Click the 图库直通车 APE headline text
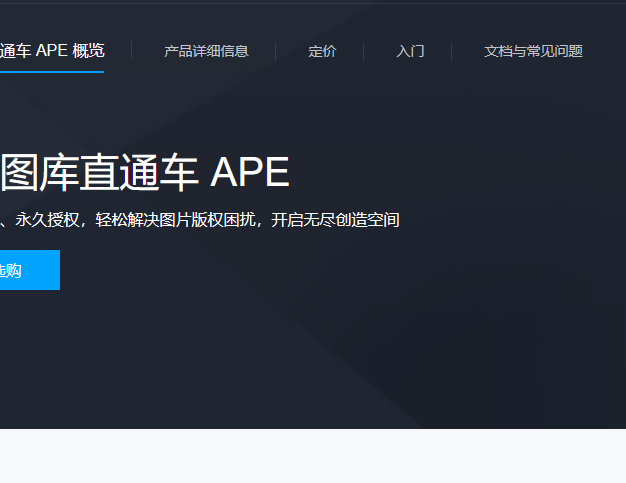Image resolution: width=626 pixels, height=483 pixels. 145,173
